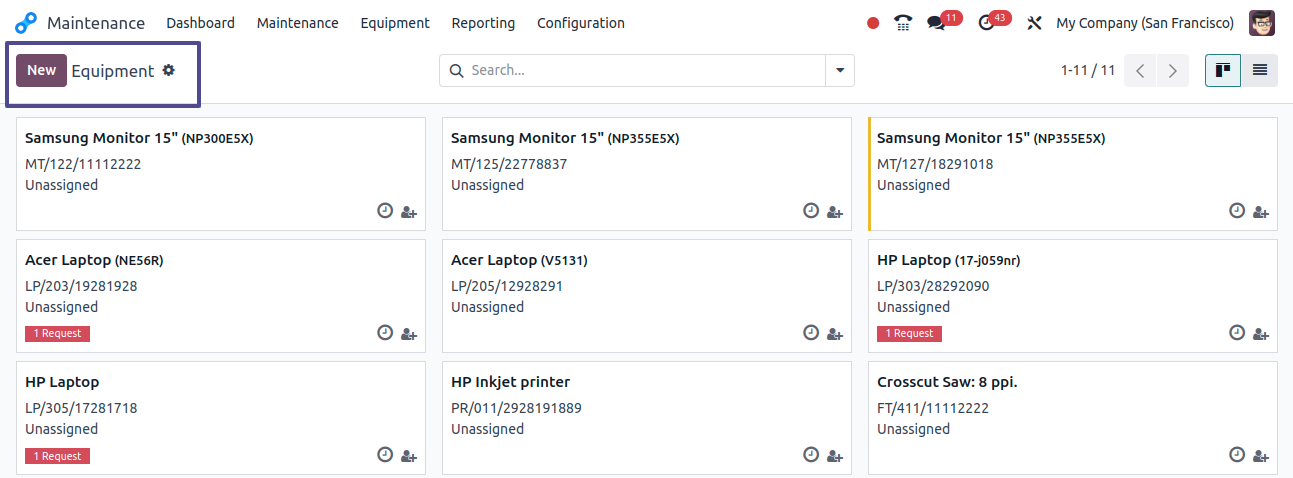Create a New equipment record

point(41,70)
